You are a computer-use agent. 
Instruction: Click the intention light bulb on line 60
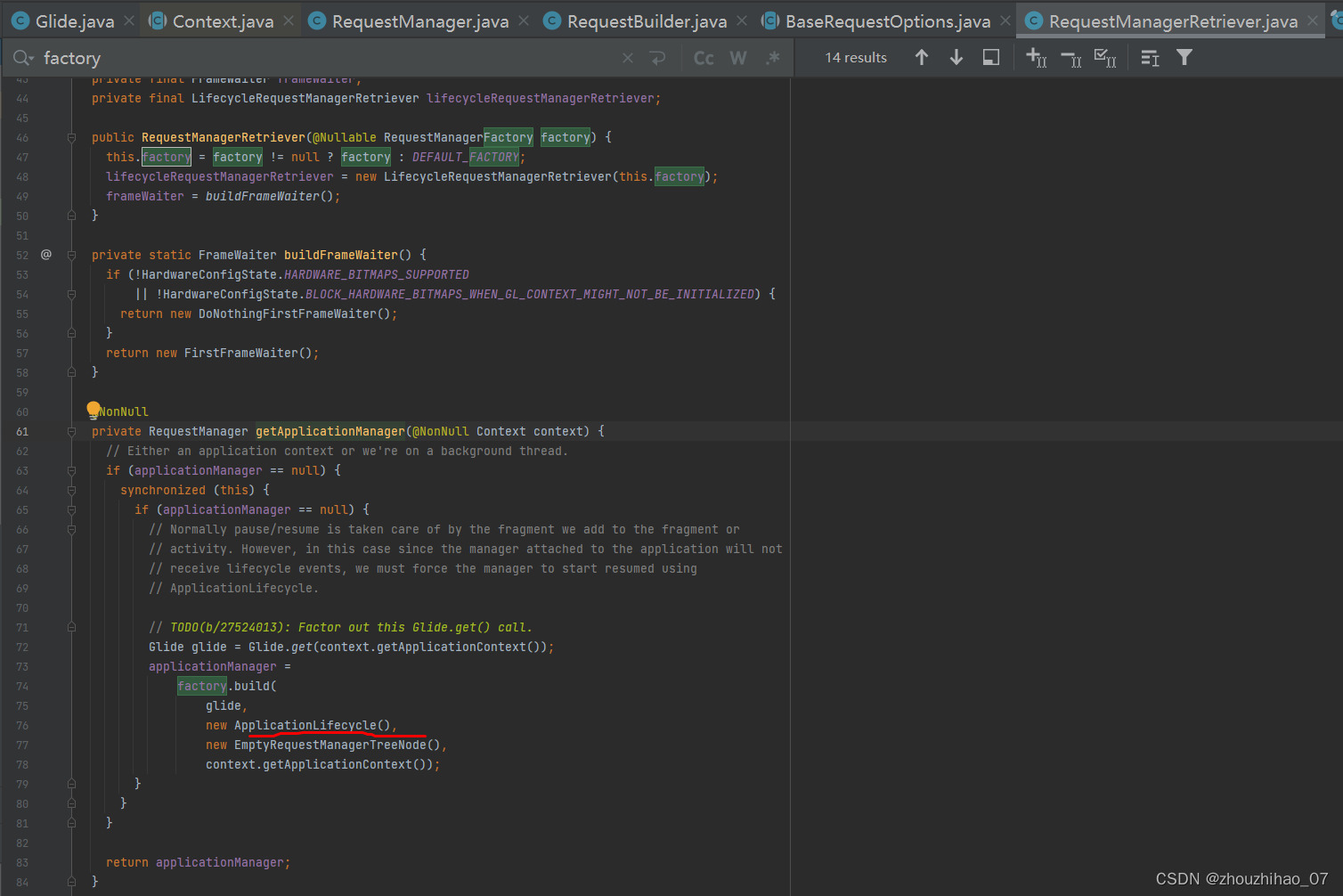tap(94, 410)
